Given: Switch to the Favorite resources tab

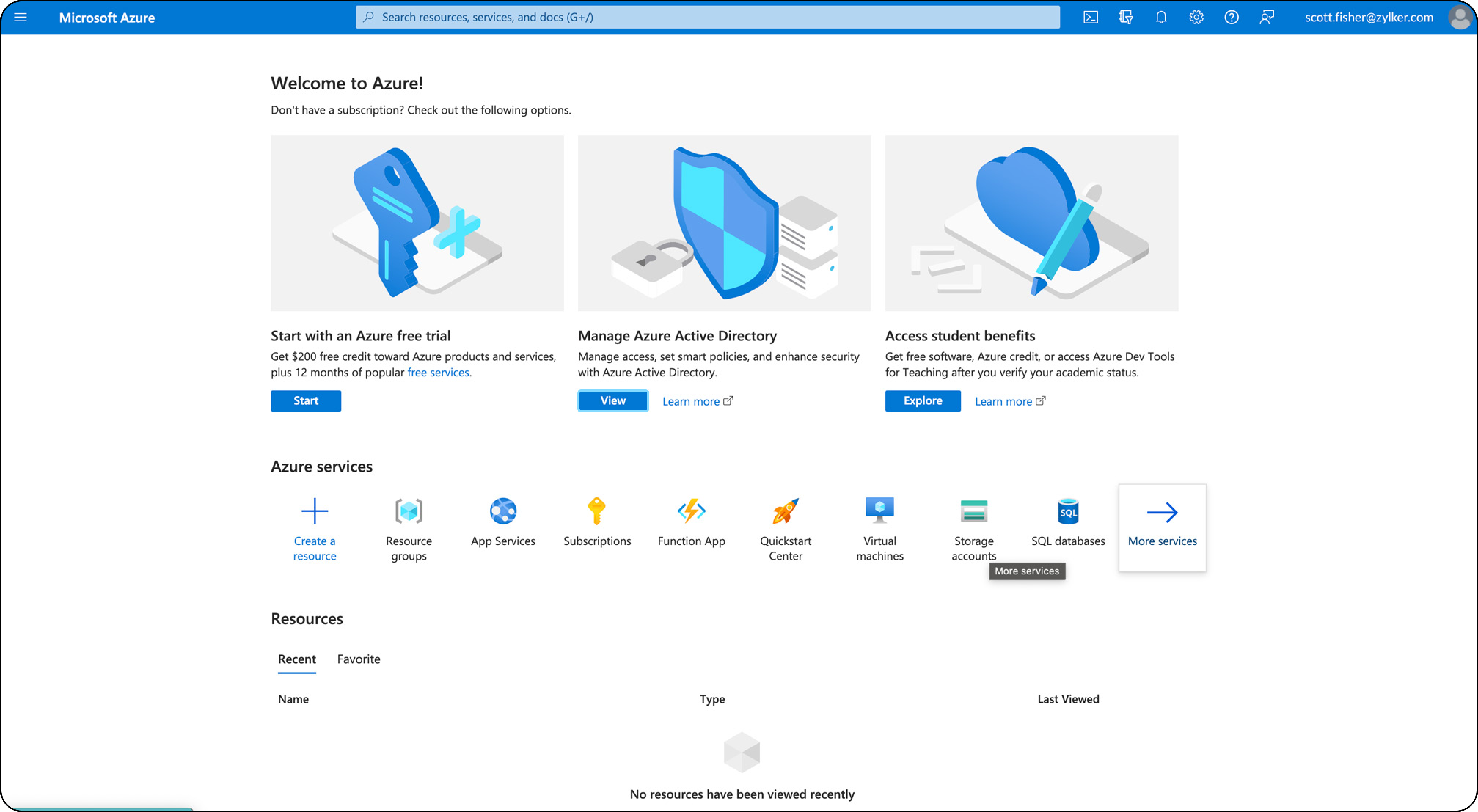Looking at the screenshot, I should point(359,659).
